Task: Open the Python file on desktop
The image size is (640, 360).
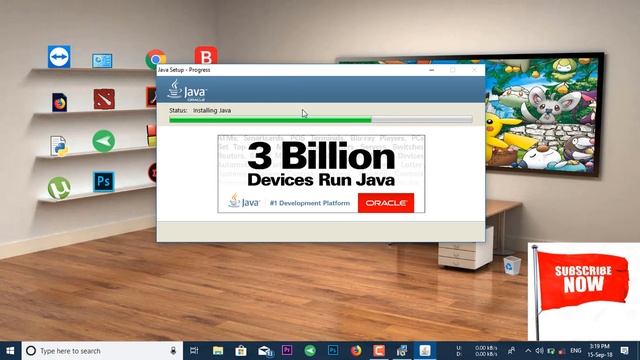Action: coord(59,146)
